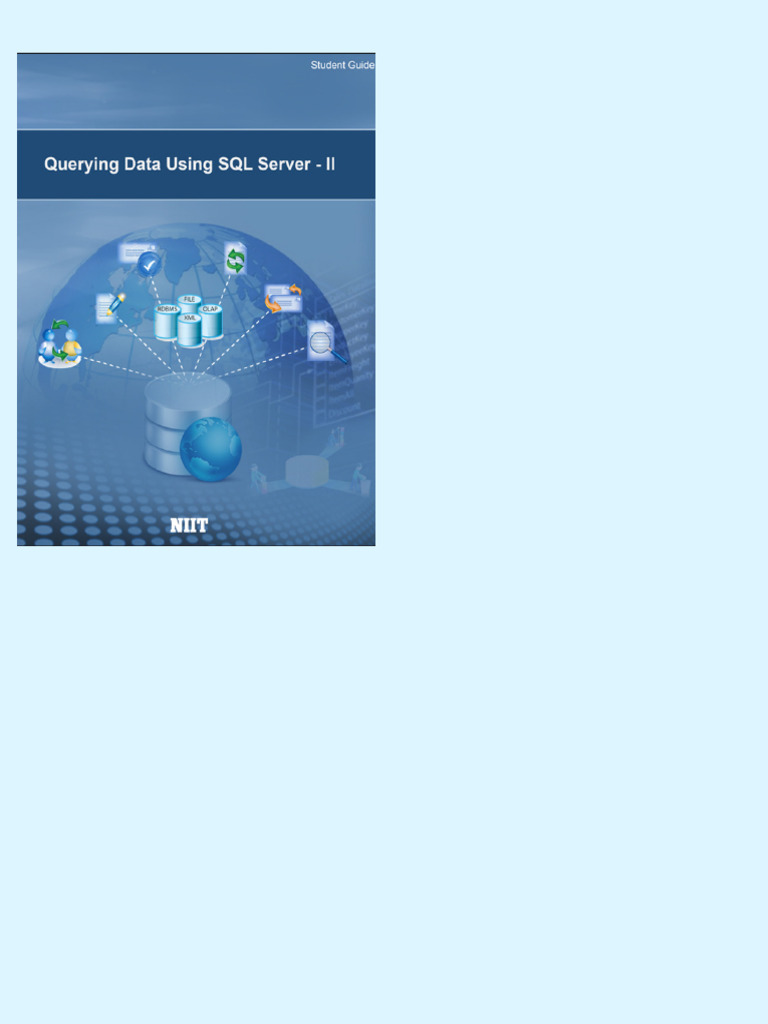Click the document with pencil icon
Viewport: 768px width, 1024px height.
110,308
